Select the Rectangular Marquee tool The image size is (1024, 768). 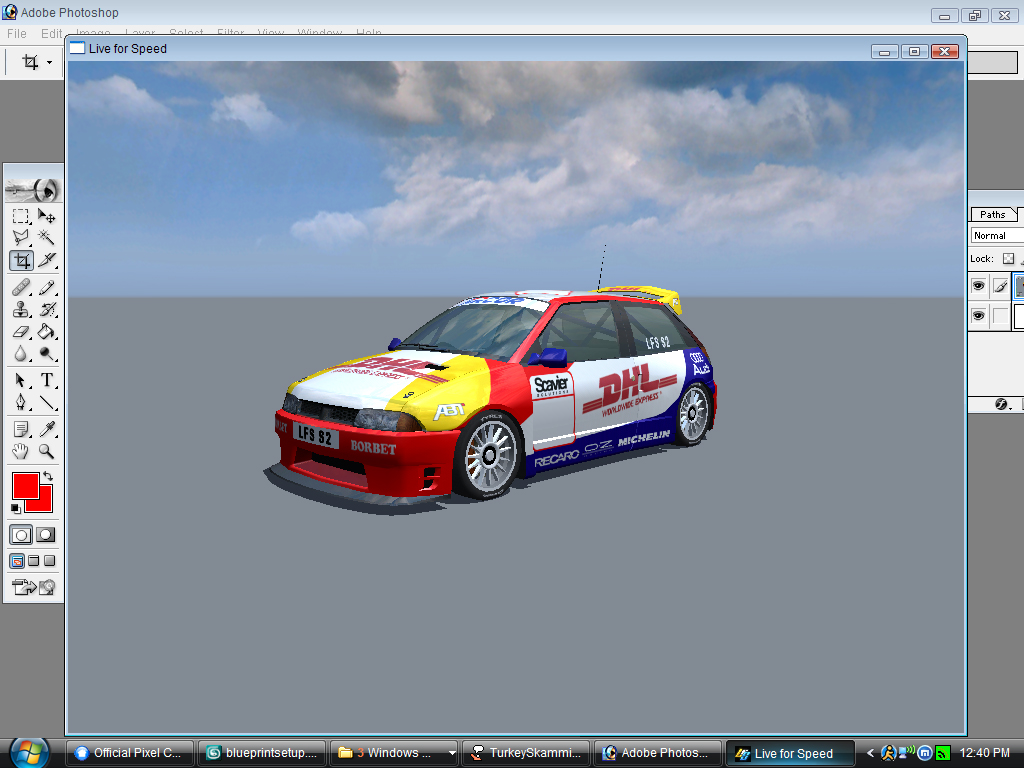20,216
